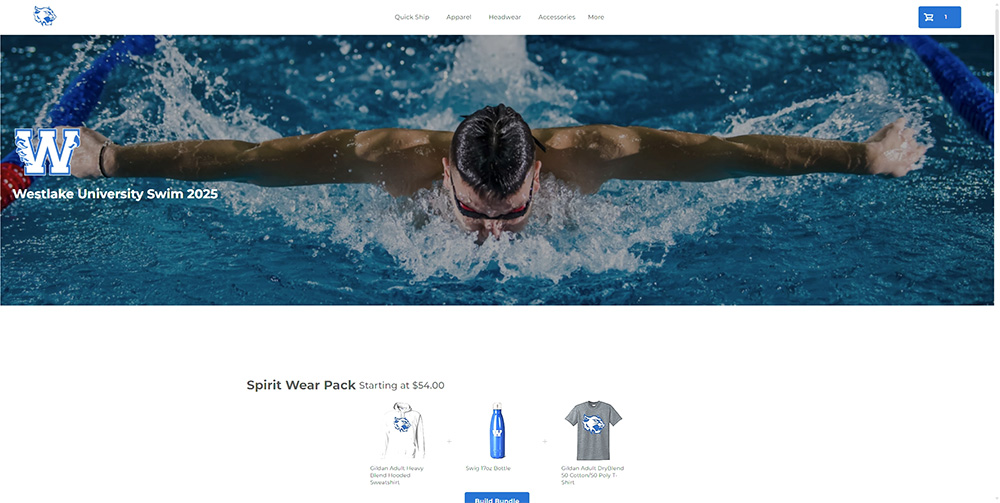Open Gildan Adult Heavy Blend Hooded Sweatshirt label
The width and height of the screenshot is (1000, 503).
pos(397,476)
